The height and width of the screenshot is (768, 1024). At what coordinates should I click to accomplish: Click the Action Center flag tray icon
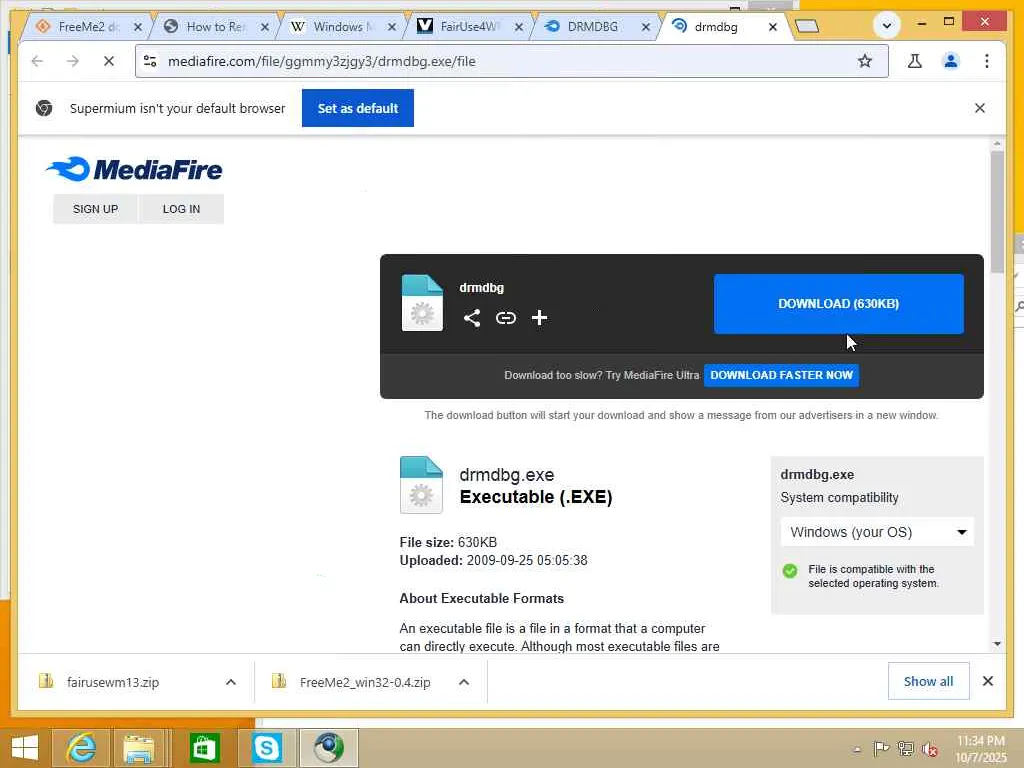(x=881, y=748)
